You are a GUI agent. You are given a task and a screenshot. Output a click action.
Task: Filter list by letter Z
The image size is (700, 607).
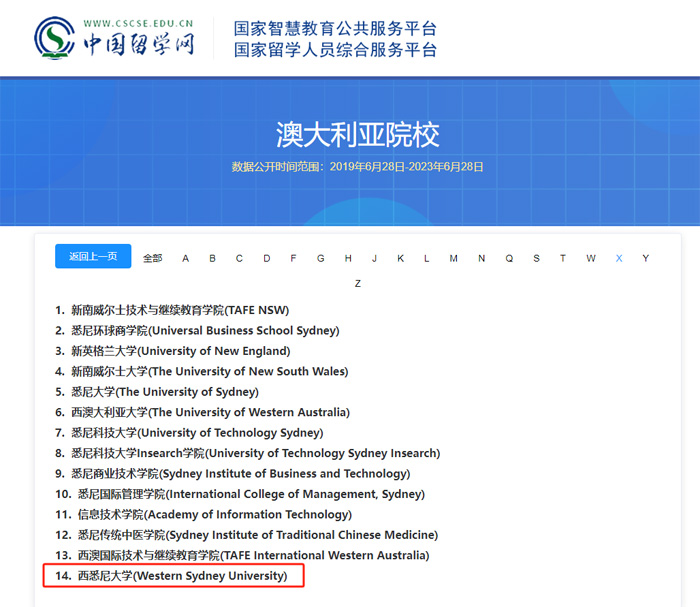coord(358,283)
